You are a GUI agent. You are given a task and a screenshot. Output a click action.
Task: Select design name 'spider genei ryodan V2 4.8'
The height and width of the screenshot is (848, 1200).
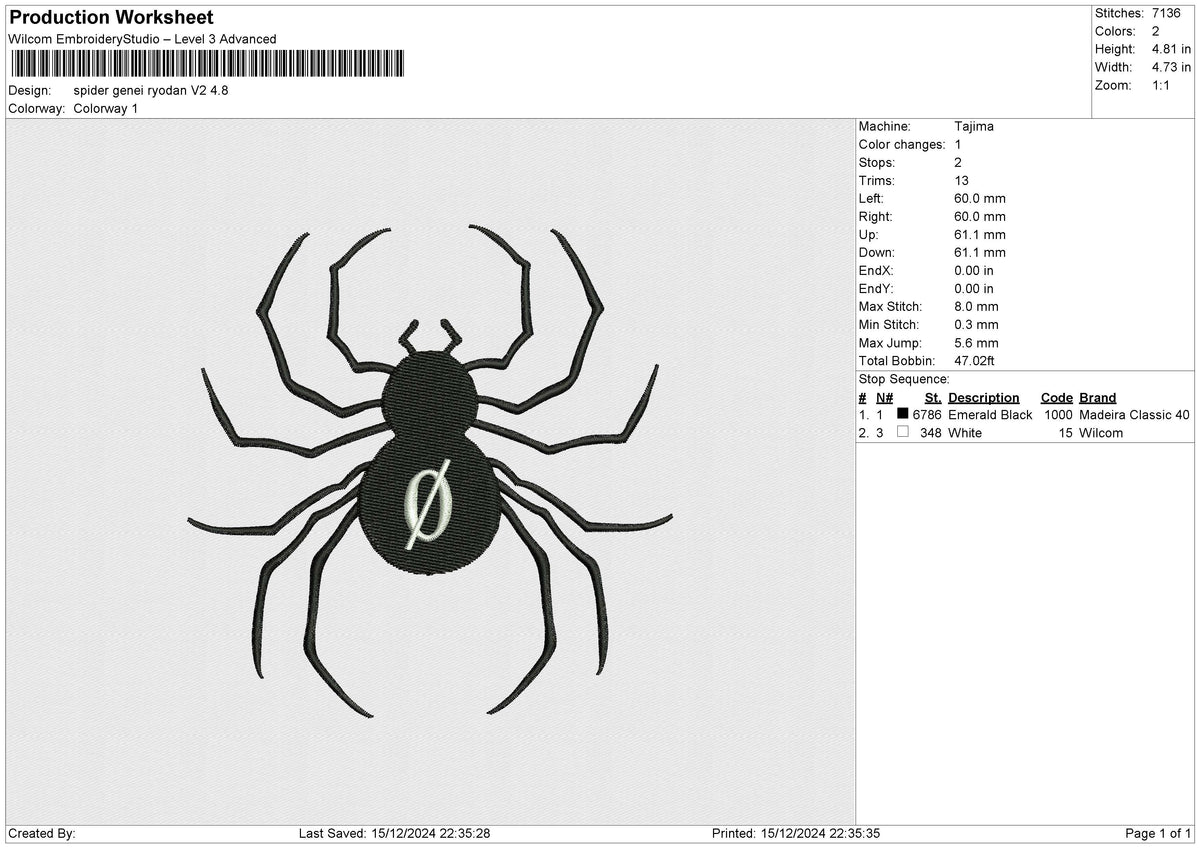151,90
